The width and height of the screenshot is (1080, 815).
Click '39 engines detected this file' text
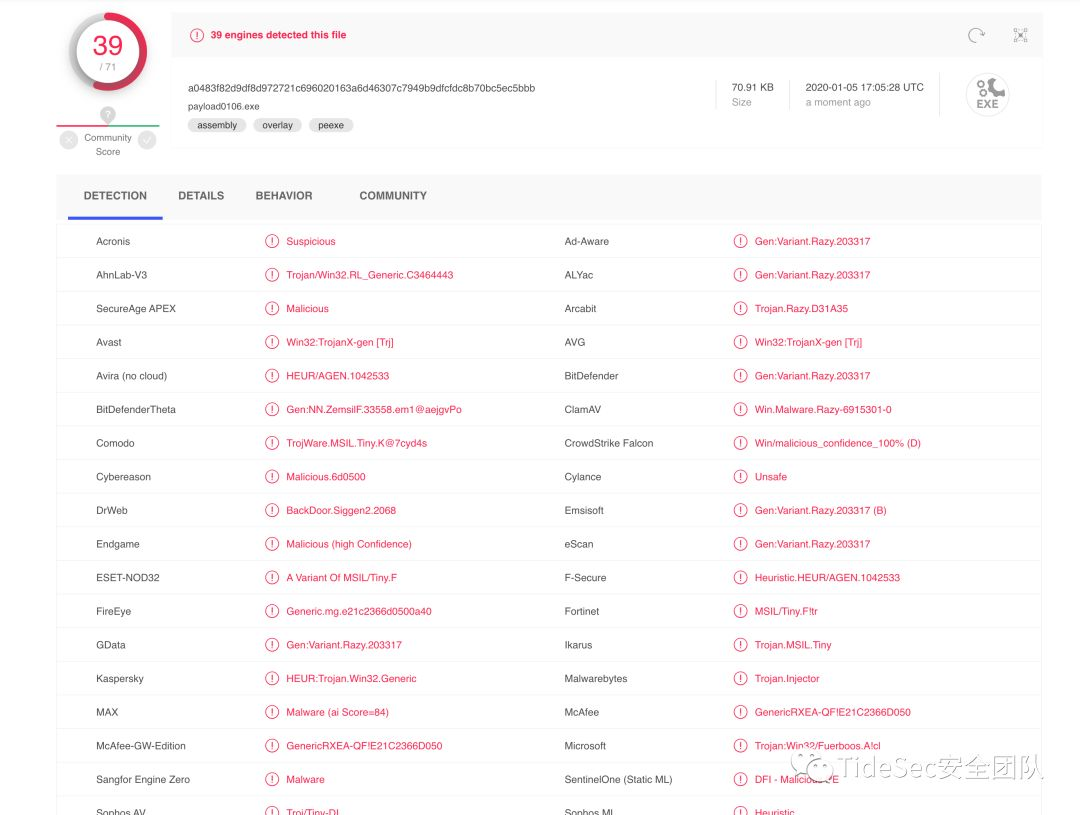278,35
